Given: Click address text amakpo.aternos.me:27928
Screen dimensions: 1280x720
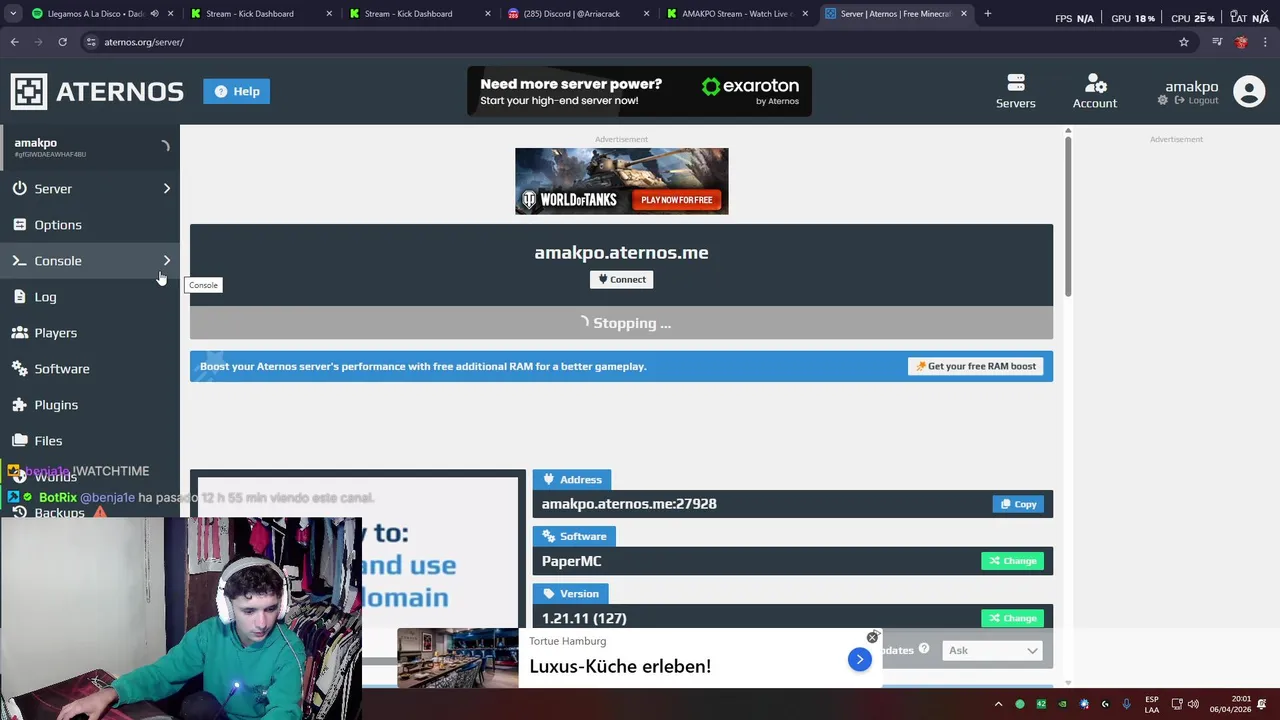Looking at the screenshot, I should 629,504.
